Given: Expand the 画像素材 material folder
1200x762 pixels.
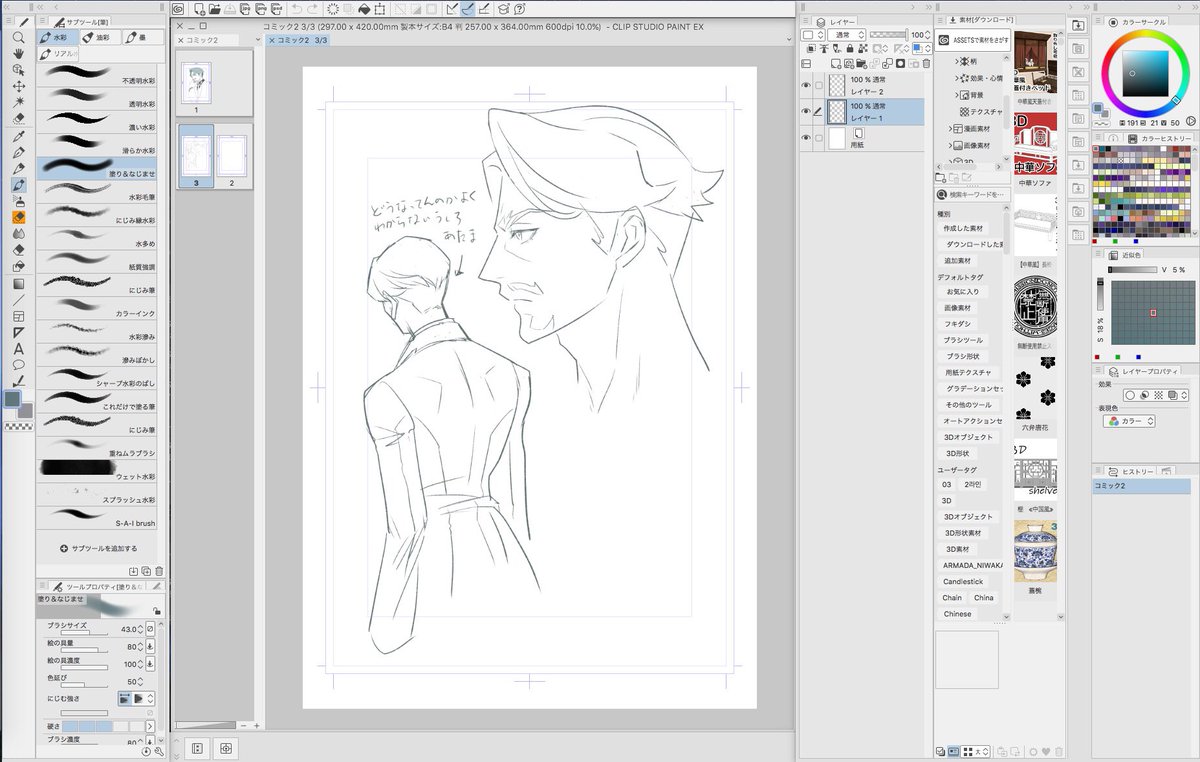Looking at the screenshot, I should pos(949,145).
